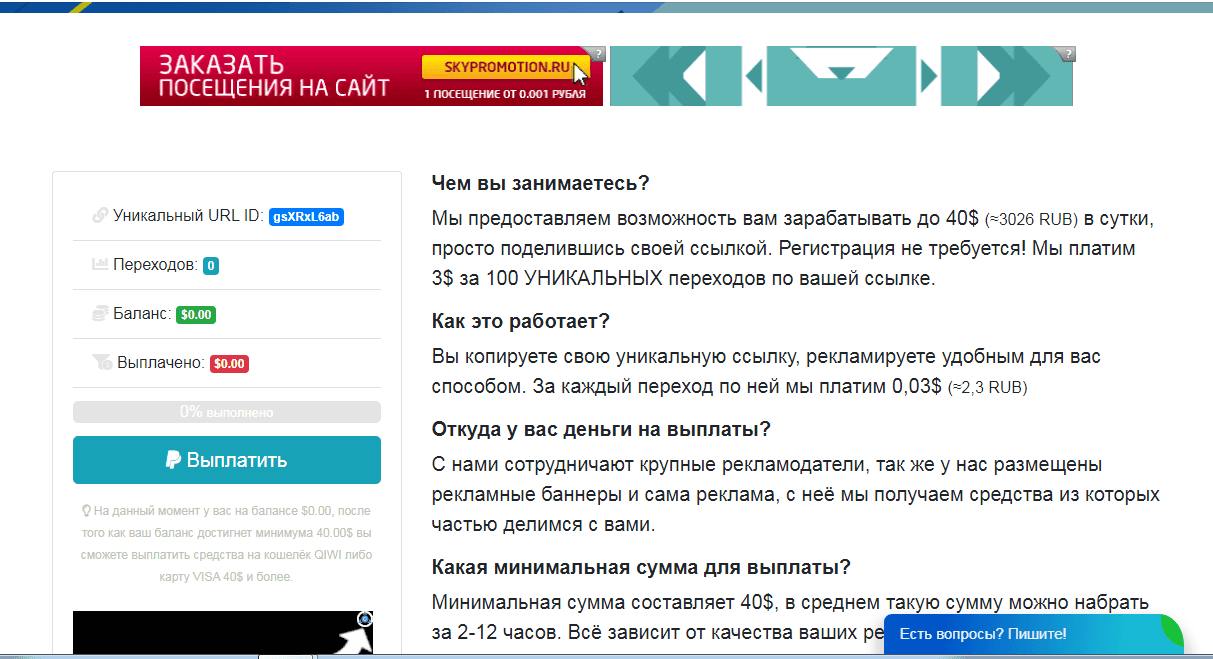The image size is (1213, 659).
Task: Click the yellow SKYPROMOTION.RU banner button
Action: (503, 68)
